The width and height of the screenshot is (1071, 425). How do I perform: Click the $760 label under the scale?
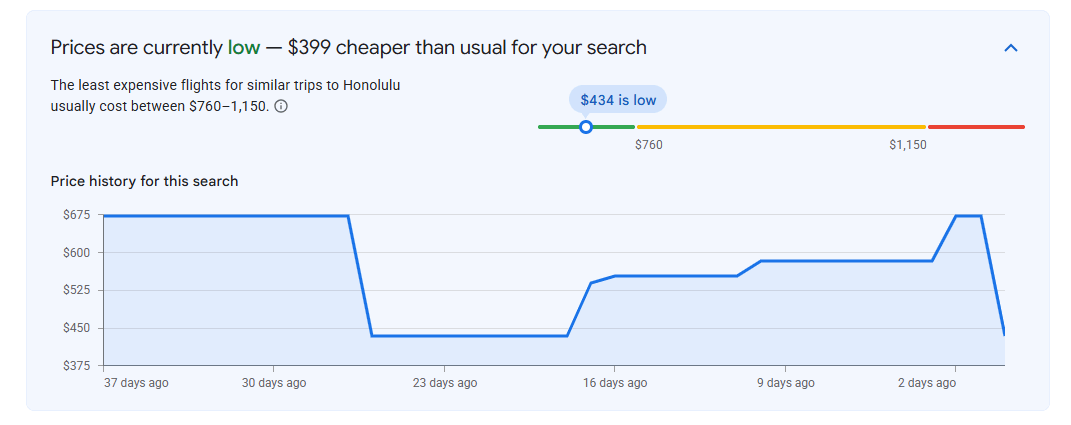pyautogui.click(x=648, y=145)
